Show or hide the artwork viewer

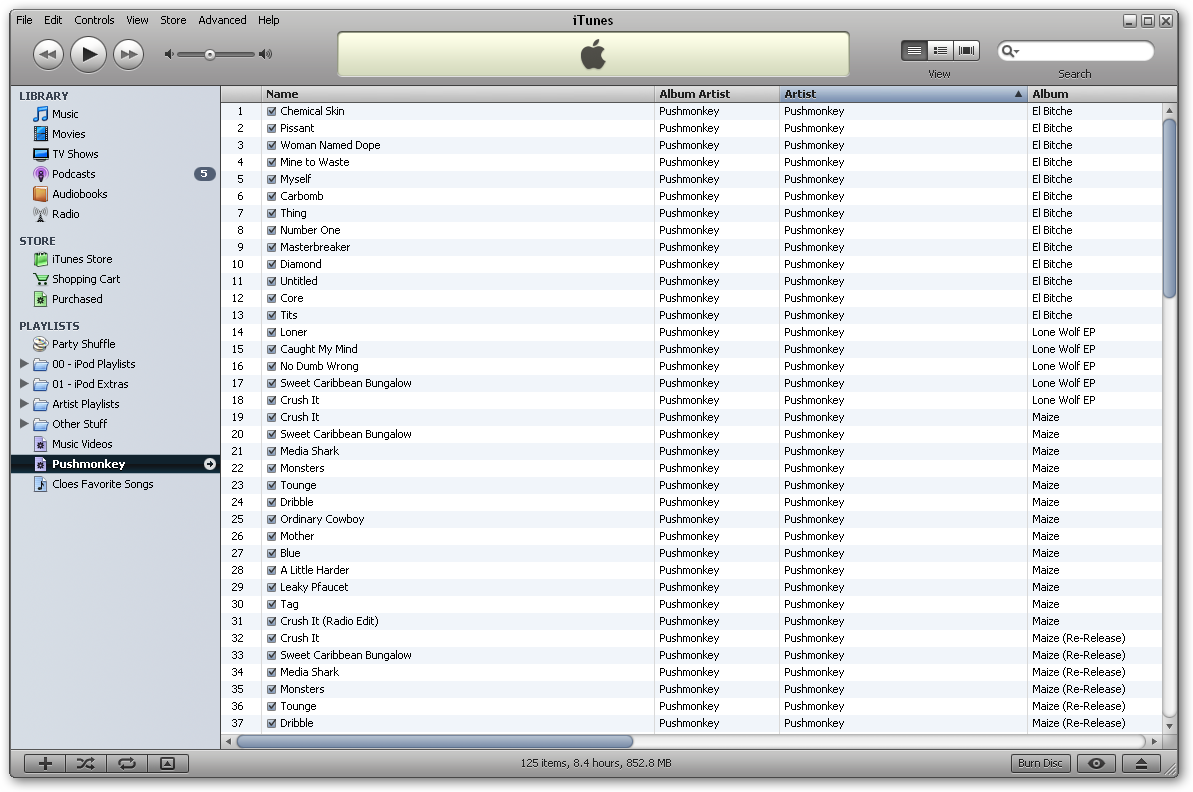168,763
